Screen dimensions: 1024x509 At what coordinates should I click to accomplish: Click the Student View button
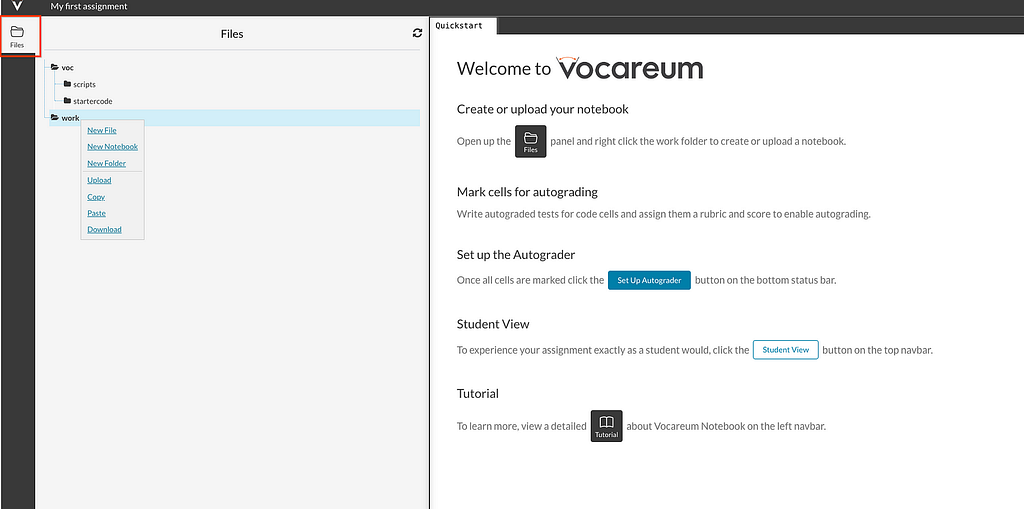click(x=786, y=350)
